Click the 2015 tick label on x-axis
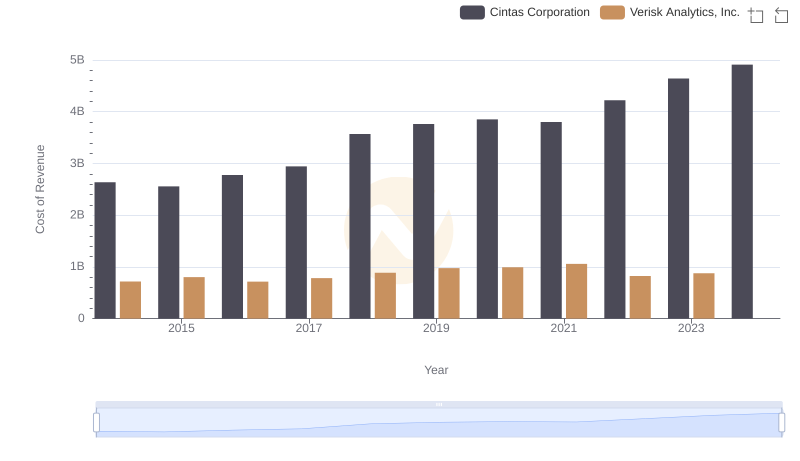The image size is (800, 461). 182,328
